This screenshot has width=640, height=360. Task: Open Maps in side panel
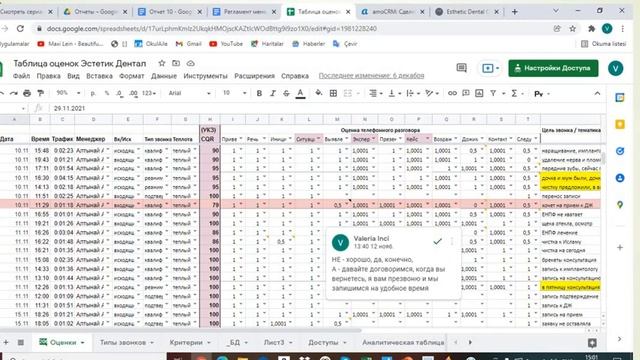click(x=620, y=205)
